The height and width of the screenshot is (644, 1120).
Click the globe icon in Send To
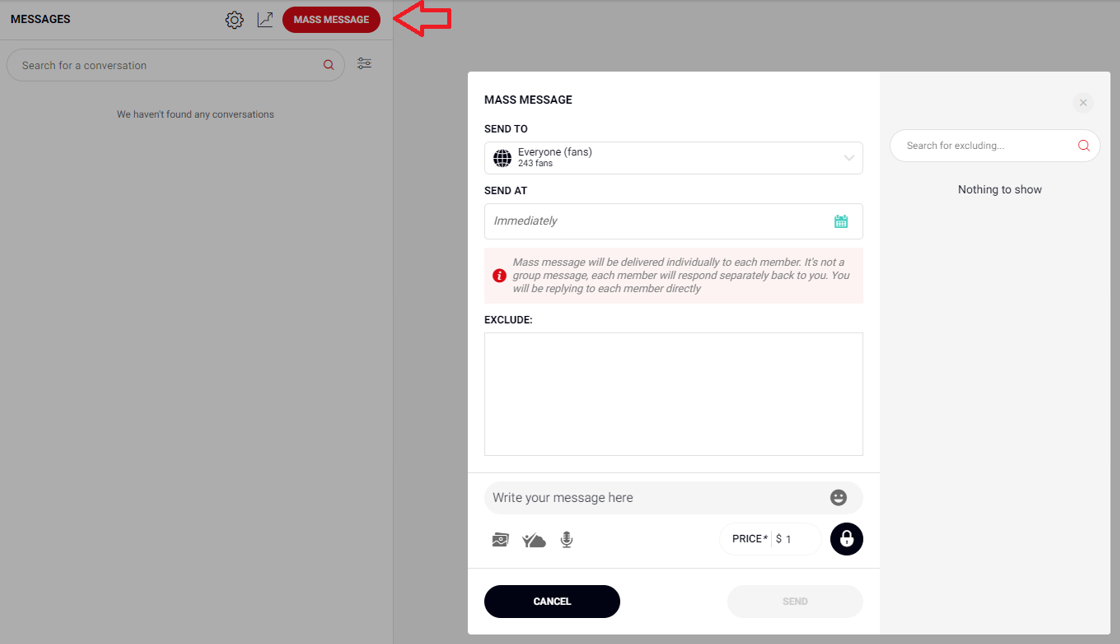pos(503,158)
